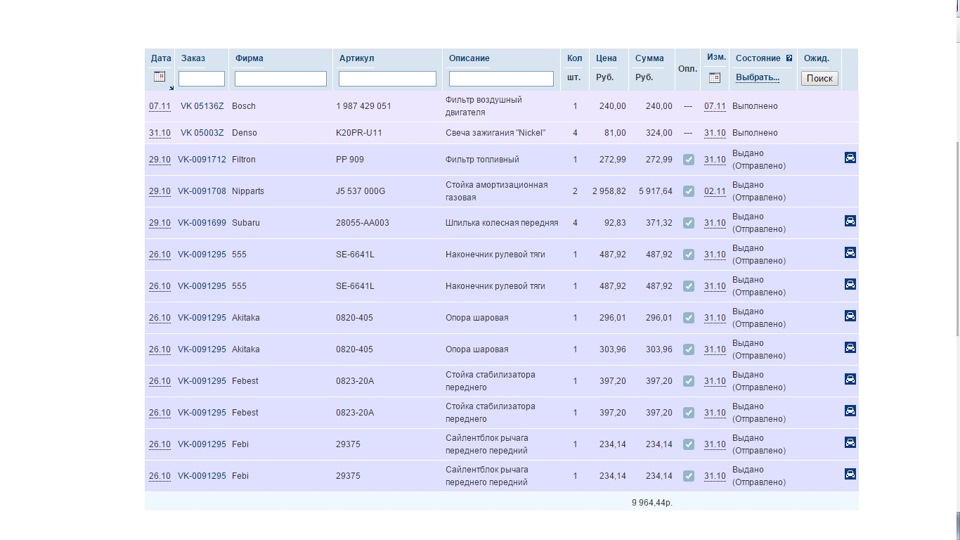
Task: Select order number VK 05136Z
Action: click(202, 106)
